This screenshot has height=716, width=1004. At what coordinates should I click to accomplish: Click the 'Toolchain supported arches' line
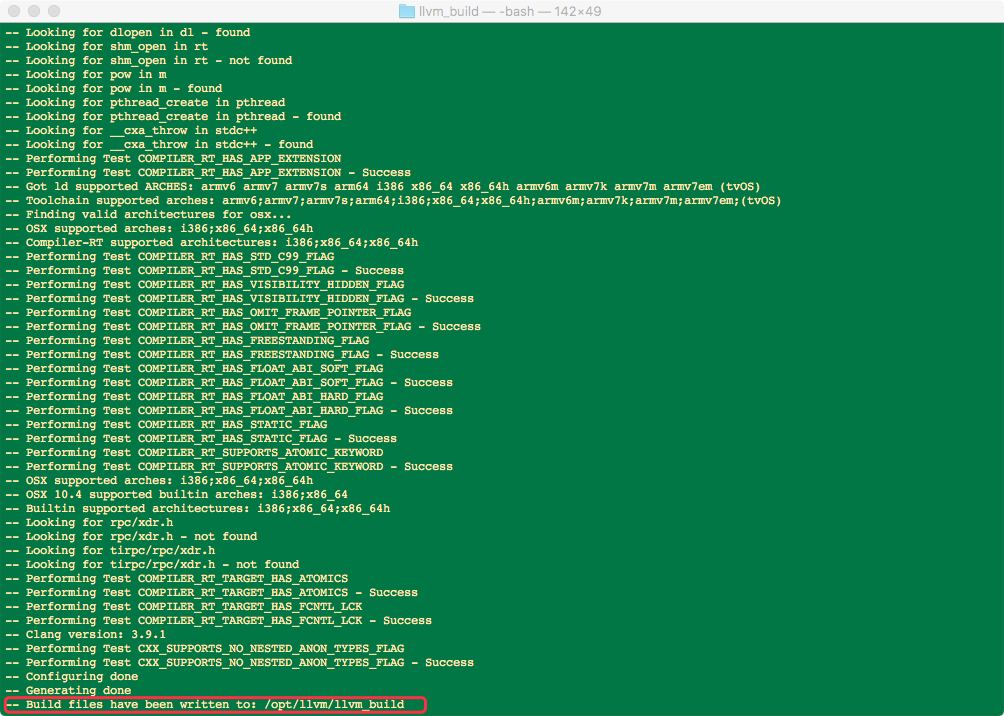[x=394, y=201]
